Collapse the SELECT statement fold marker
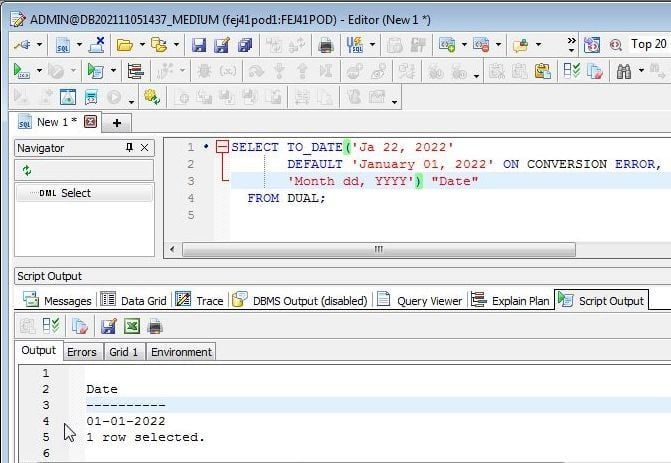 222,147
